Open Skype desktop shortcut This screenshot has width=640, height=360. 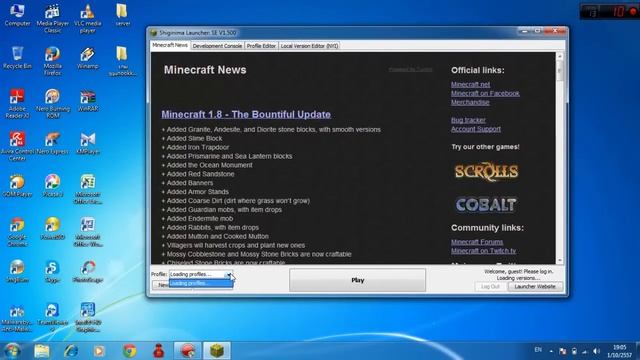click(x=52, y=271)
